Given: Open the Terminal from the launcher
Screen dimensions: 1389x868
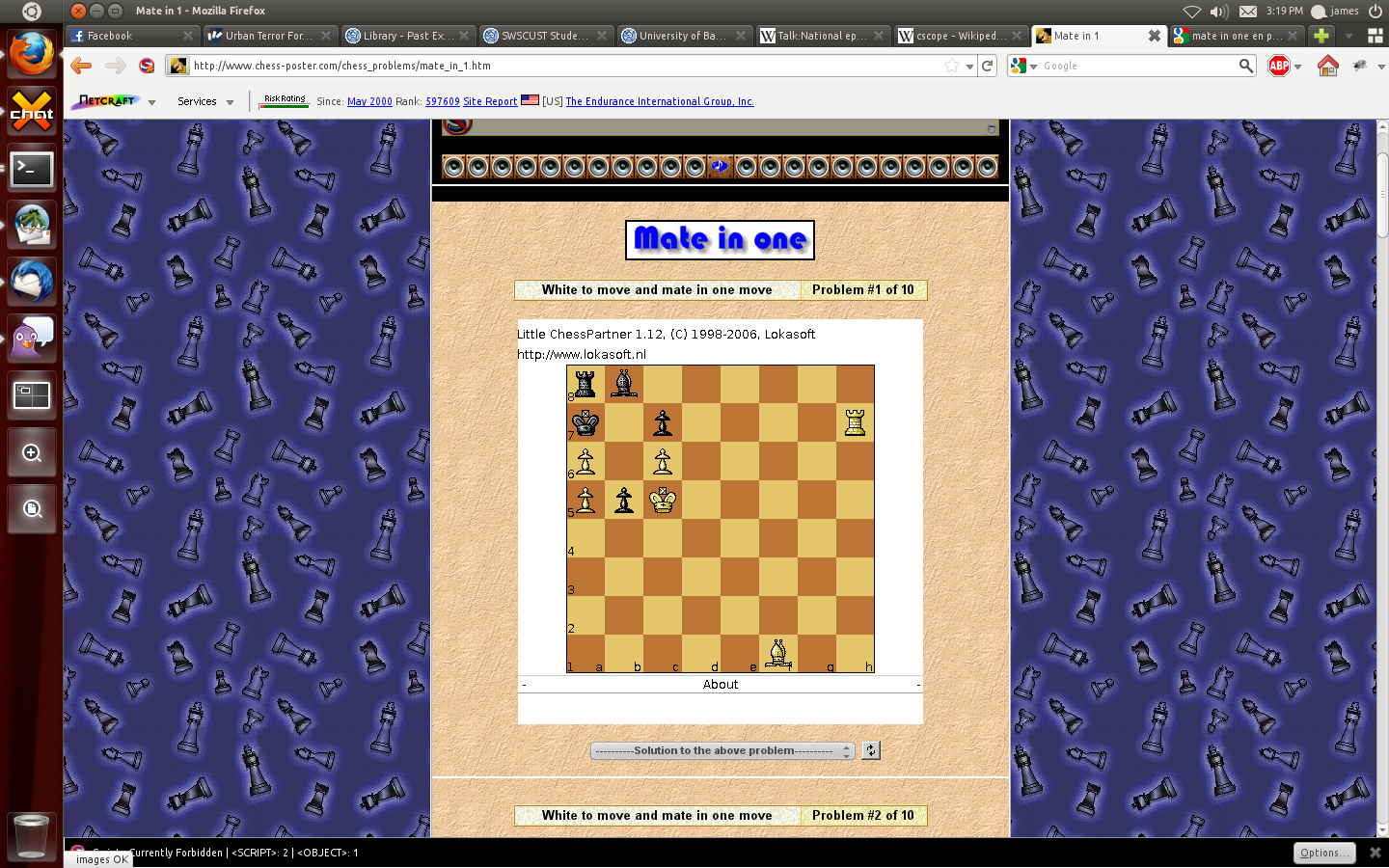Looking at the screenshot, I should pyautogui.click(x=32, y=170).
